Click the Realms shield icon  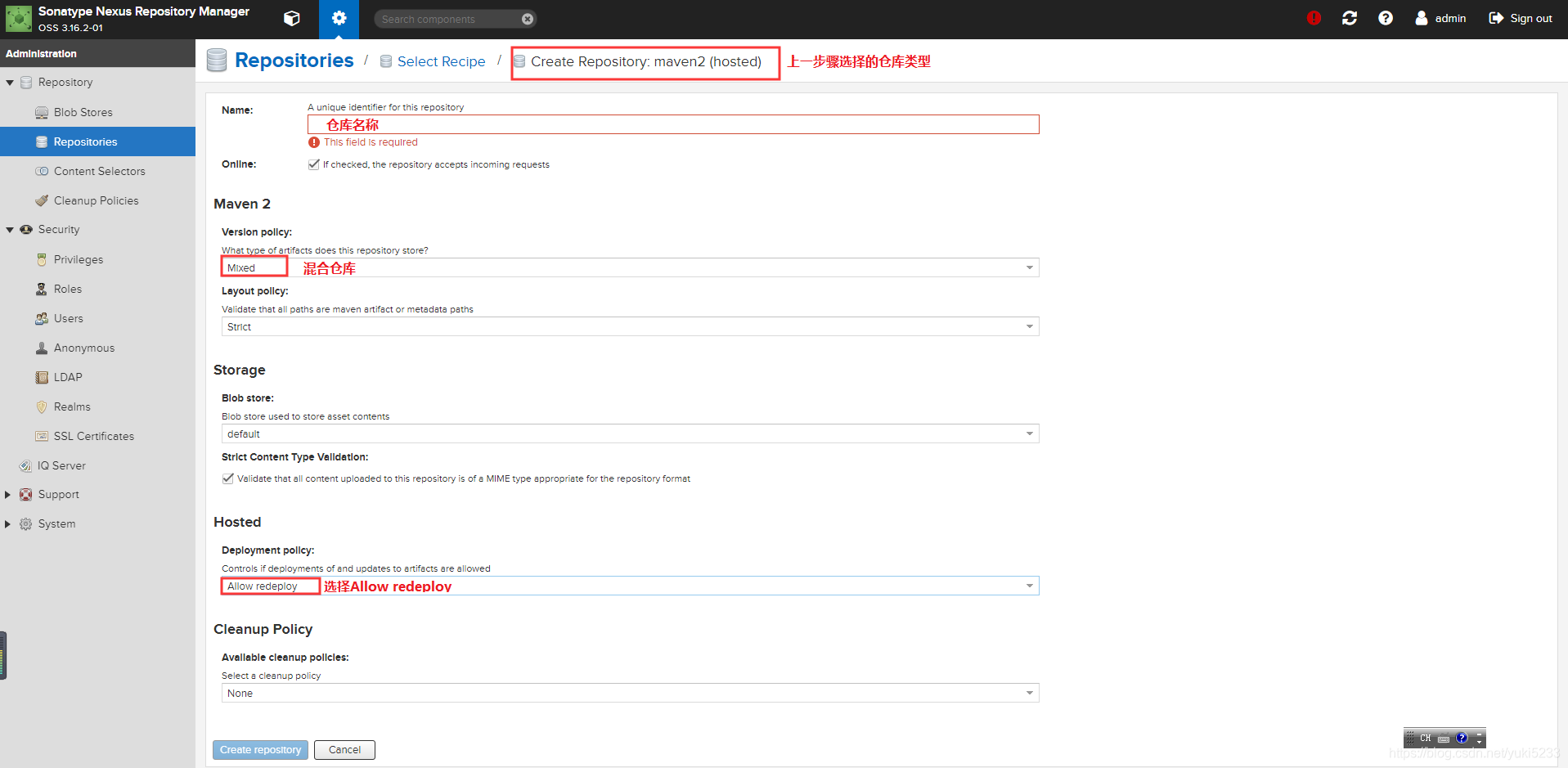(x=42, y=407)
